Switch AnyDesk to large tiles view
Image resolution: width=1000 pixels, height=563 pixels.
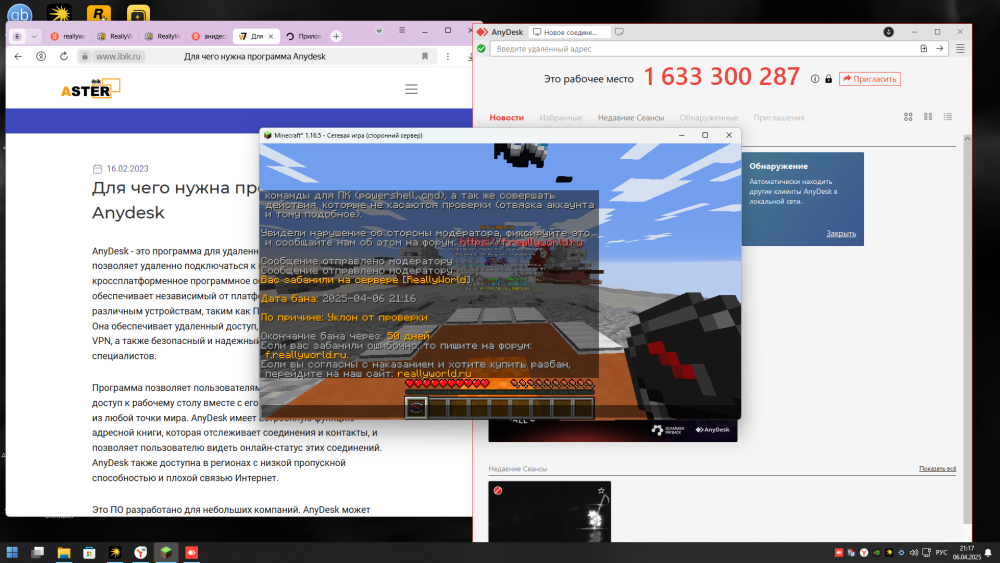coord(908,117)
